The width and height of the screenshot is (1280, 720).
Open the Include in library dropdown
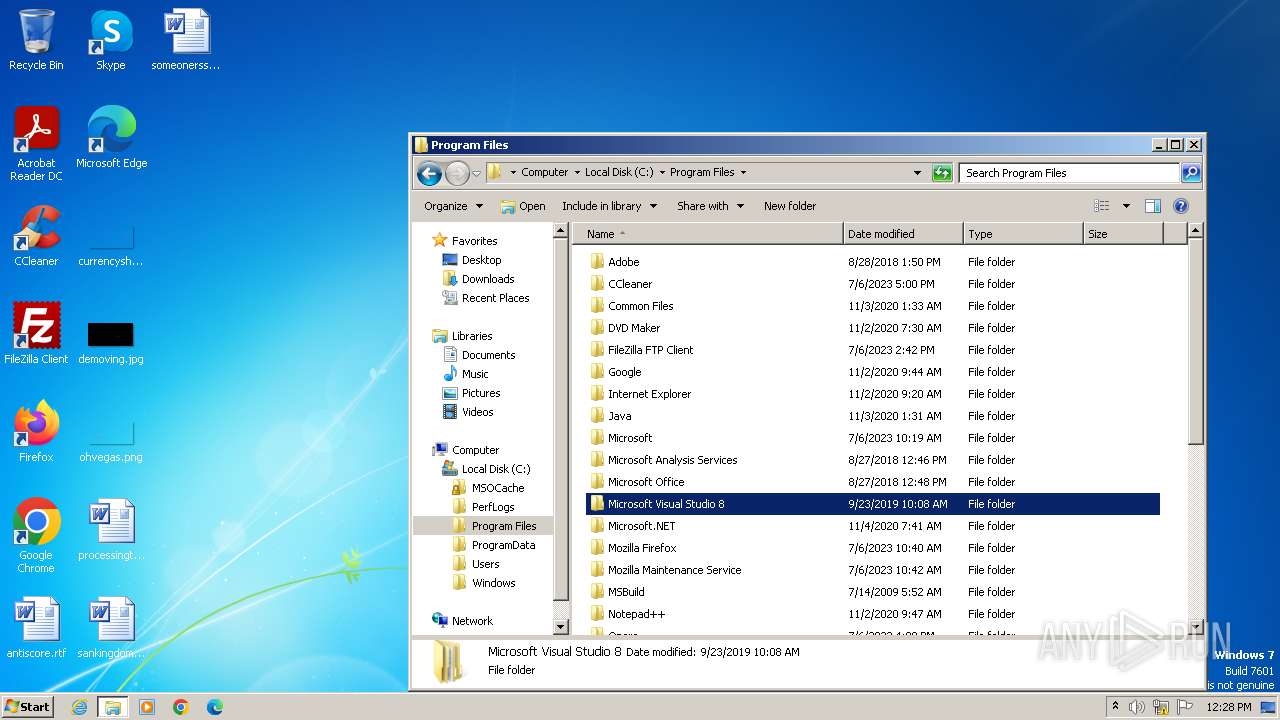[x=609, y=206]
